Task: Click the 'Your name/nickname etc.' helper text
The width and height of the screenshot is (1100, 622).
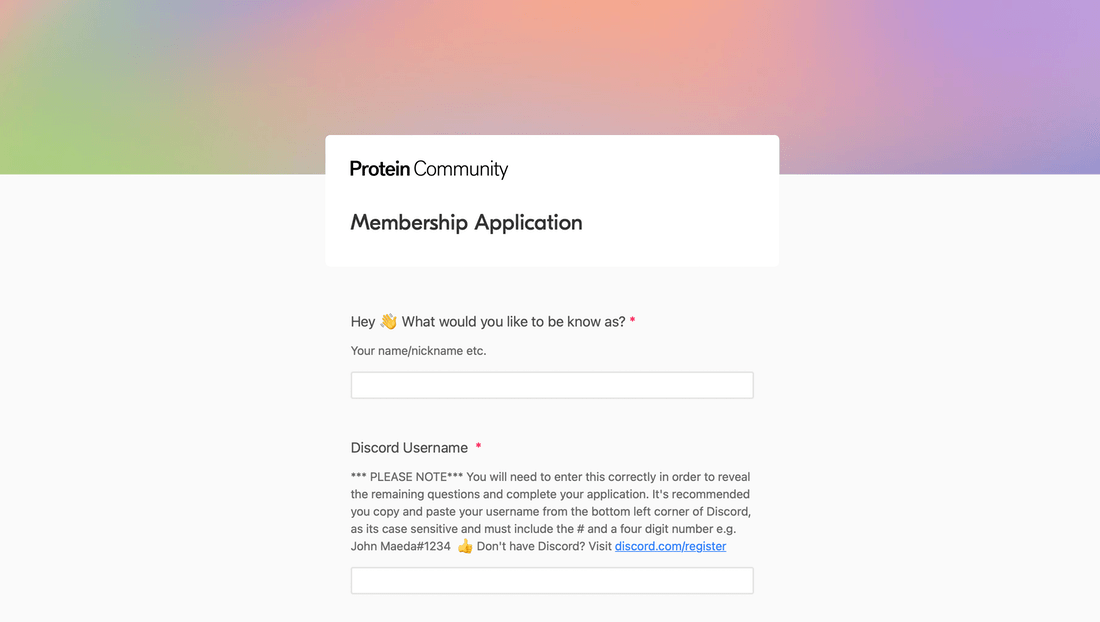Action: click(x=418, y=351)
